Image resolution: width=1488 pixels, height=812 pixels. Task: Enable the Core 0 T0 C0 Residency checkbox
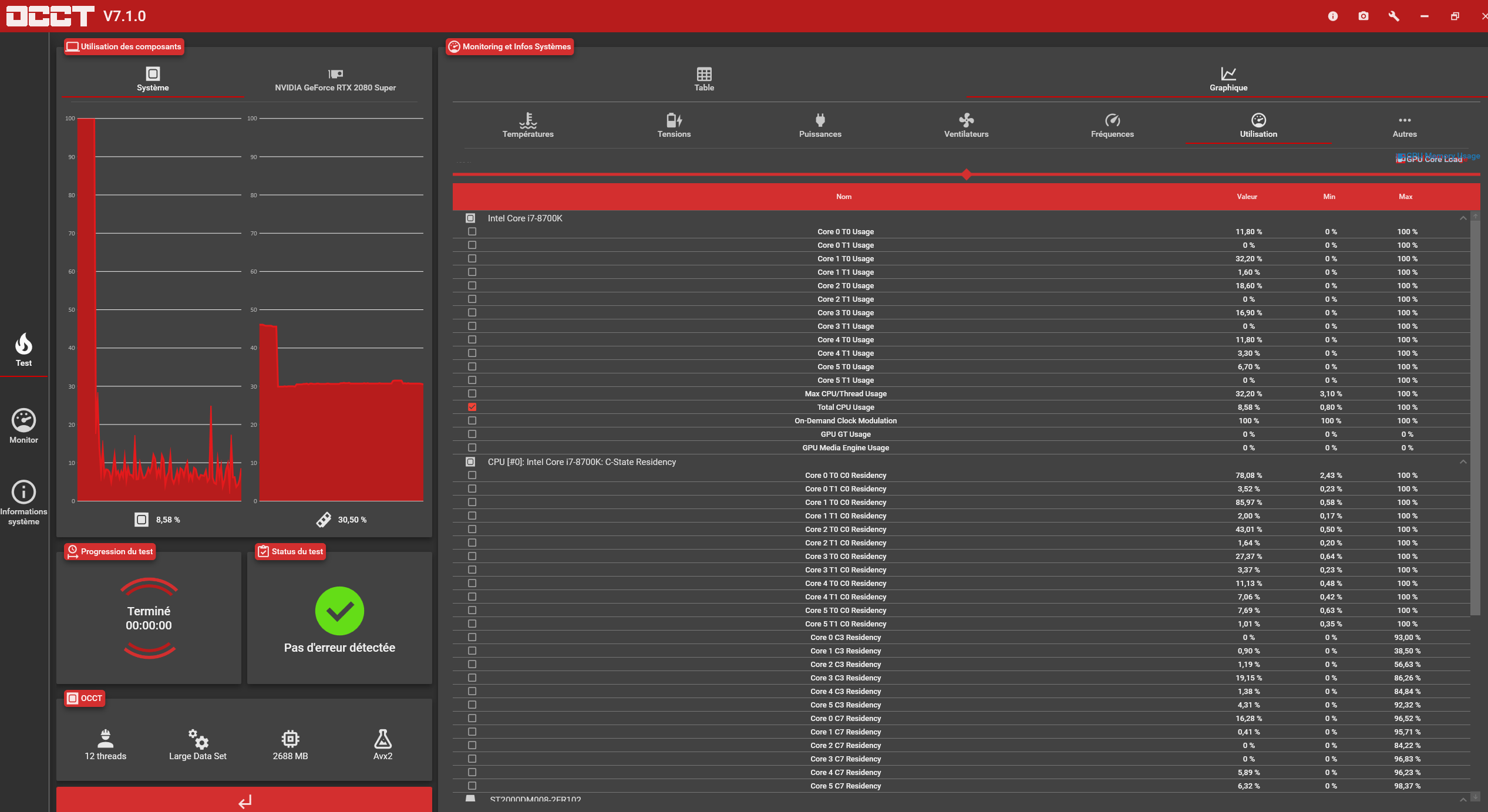472,475
